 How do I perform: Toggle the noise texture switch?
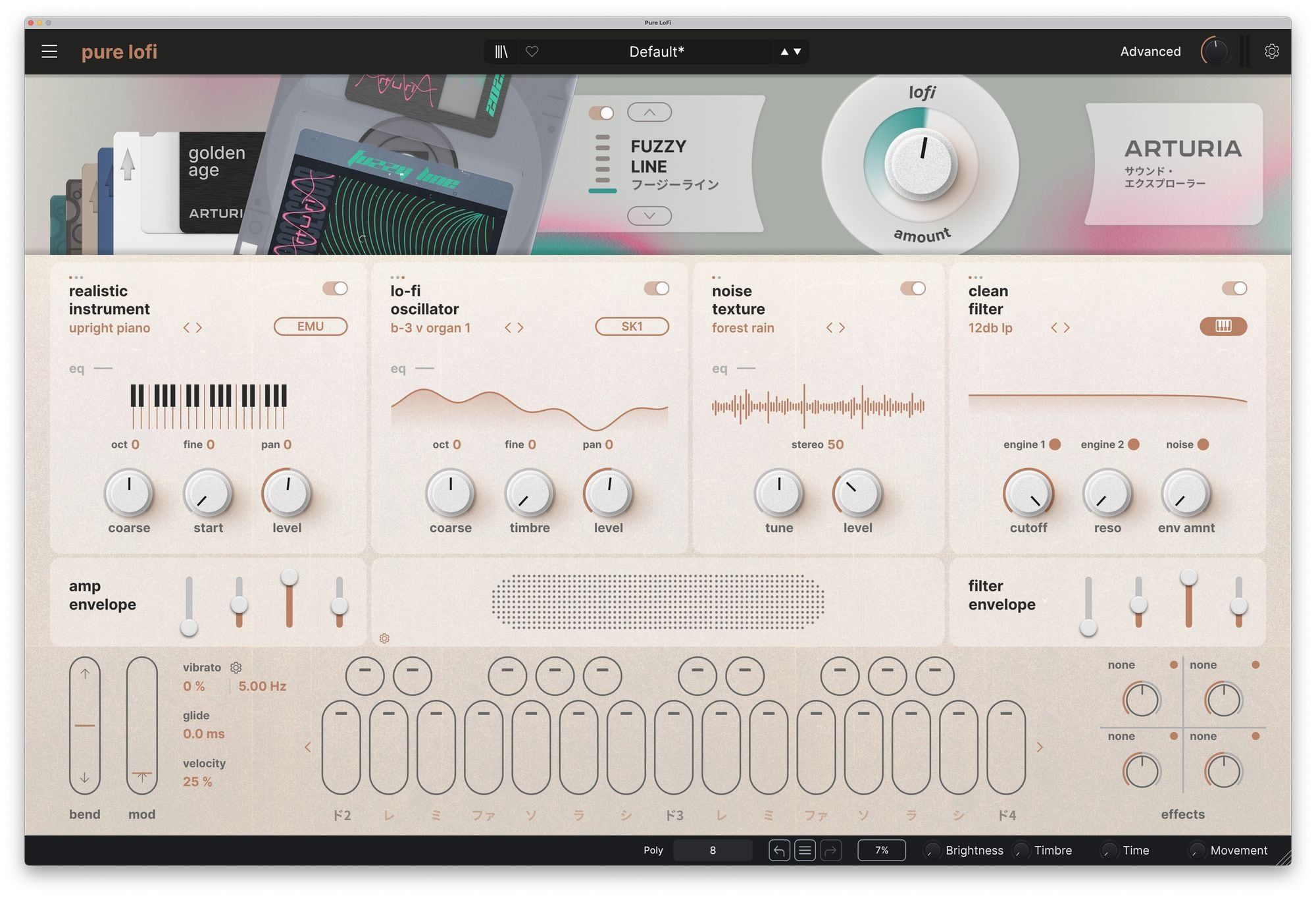(913, 288)
